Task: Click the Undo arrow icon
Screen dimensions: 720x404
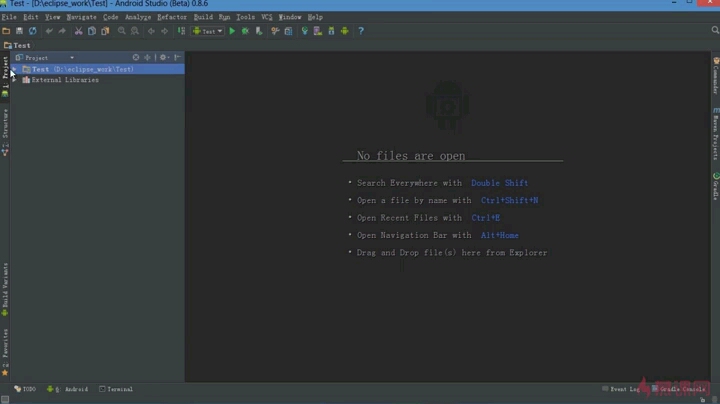Action: pyautogui.click(x=49, y=31)
